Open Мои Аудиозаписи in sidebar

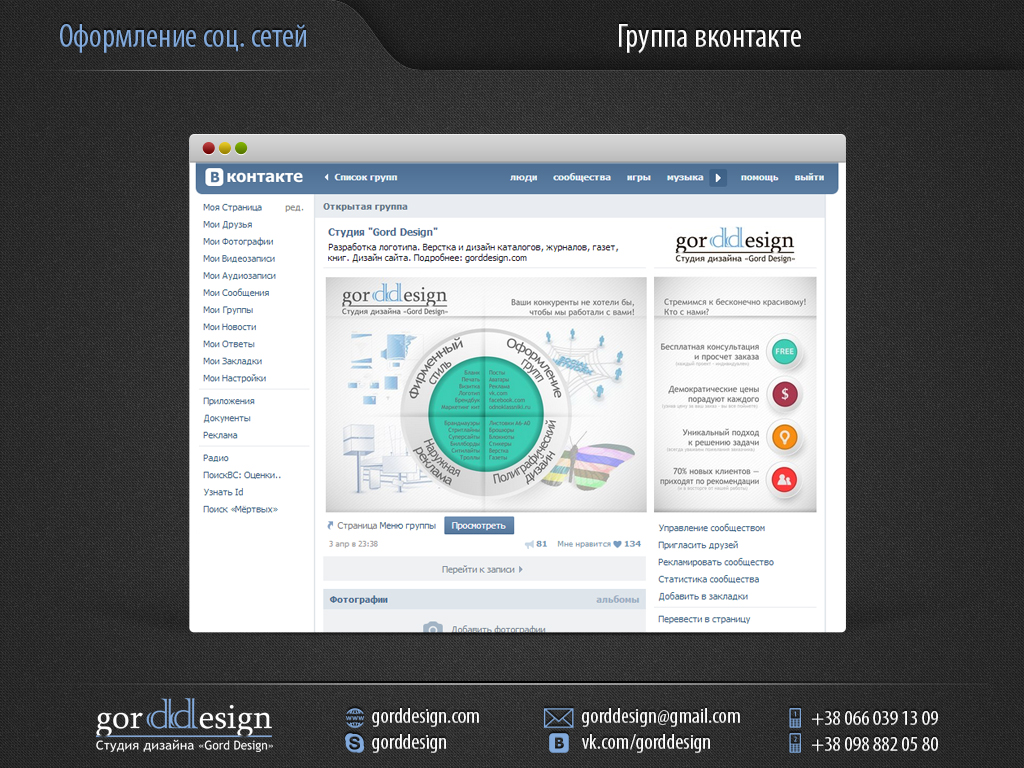click(x=239, y=276)
